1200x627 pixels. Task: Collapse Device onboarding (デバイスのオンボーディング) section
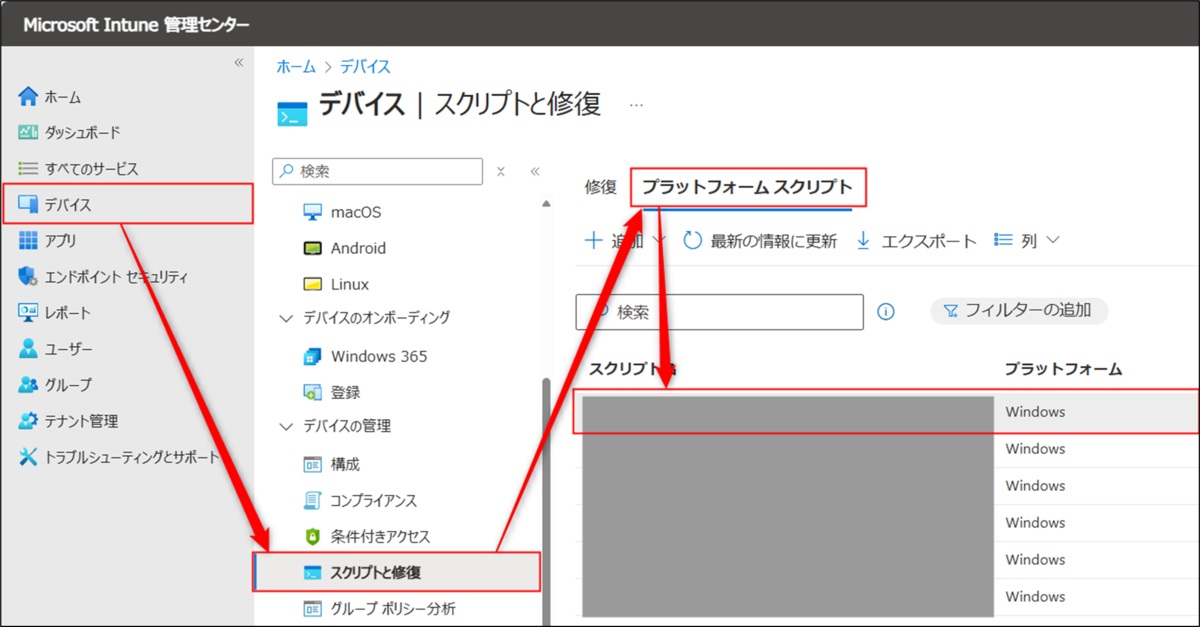pyautogui.click(x=284, y=318)
